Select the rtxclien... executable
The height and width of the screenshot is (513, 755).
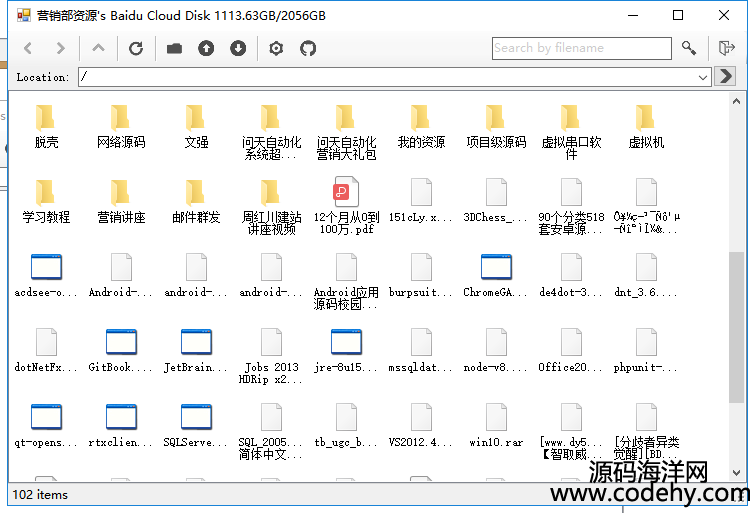121,426
